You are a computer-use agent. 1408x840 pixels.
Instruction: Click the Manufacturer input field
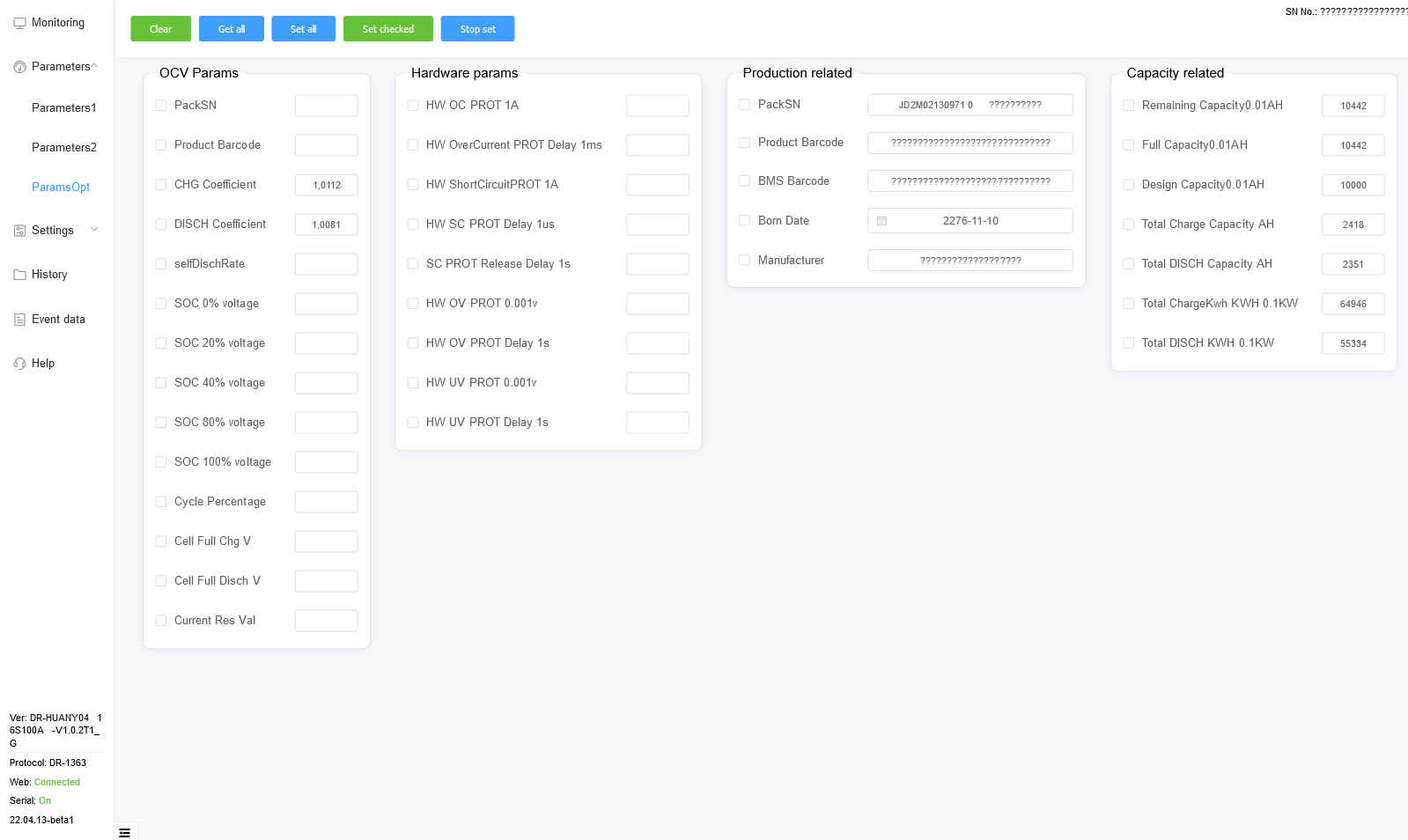970,261
